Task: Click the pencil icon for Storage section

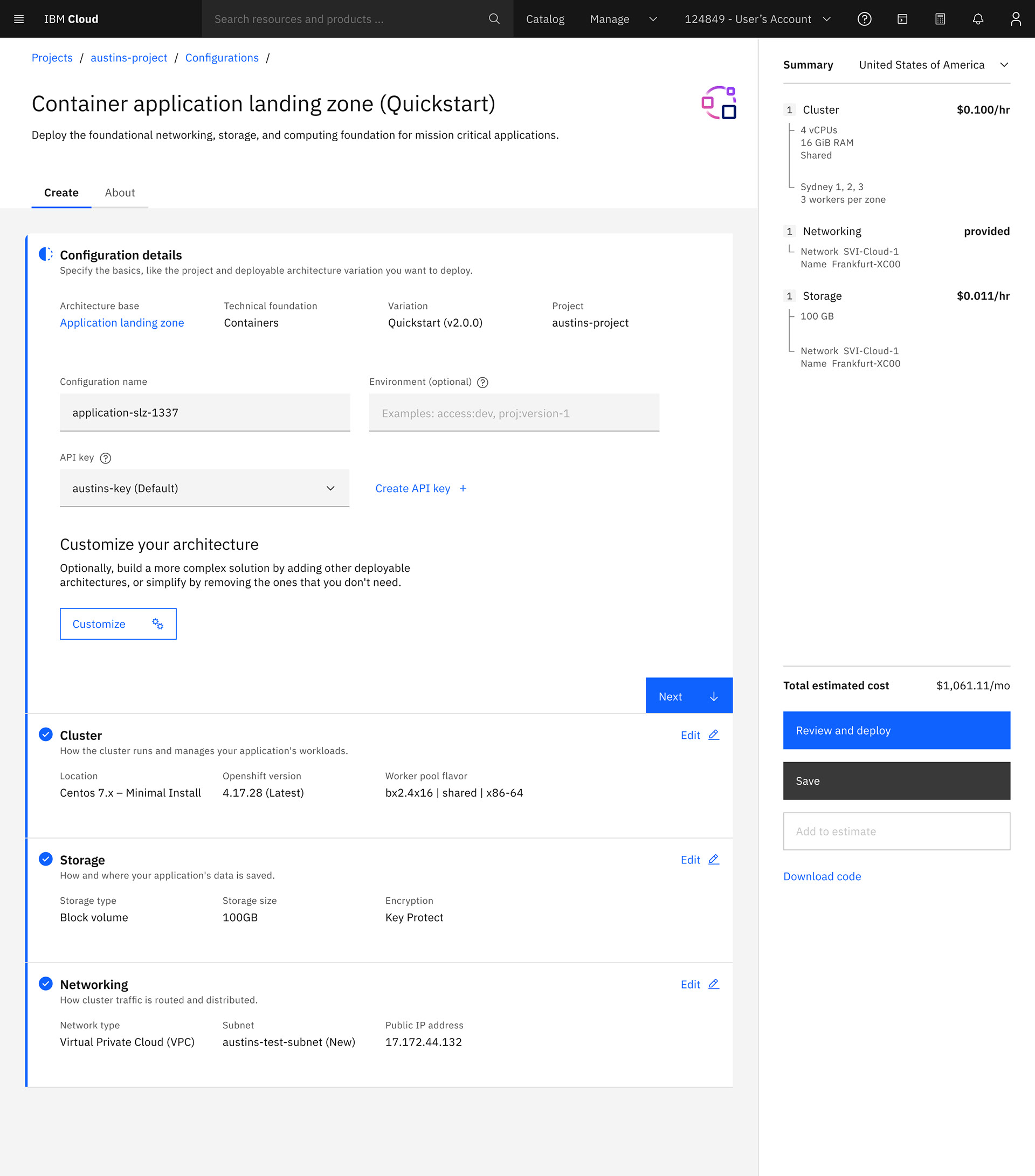Action: pos(714,860)
